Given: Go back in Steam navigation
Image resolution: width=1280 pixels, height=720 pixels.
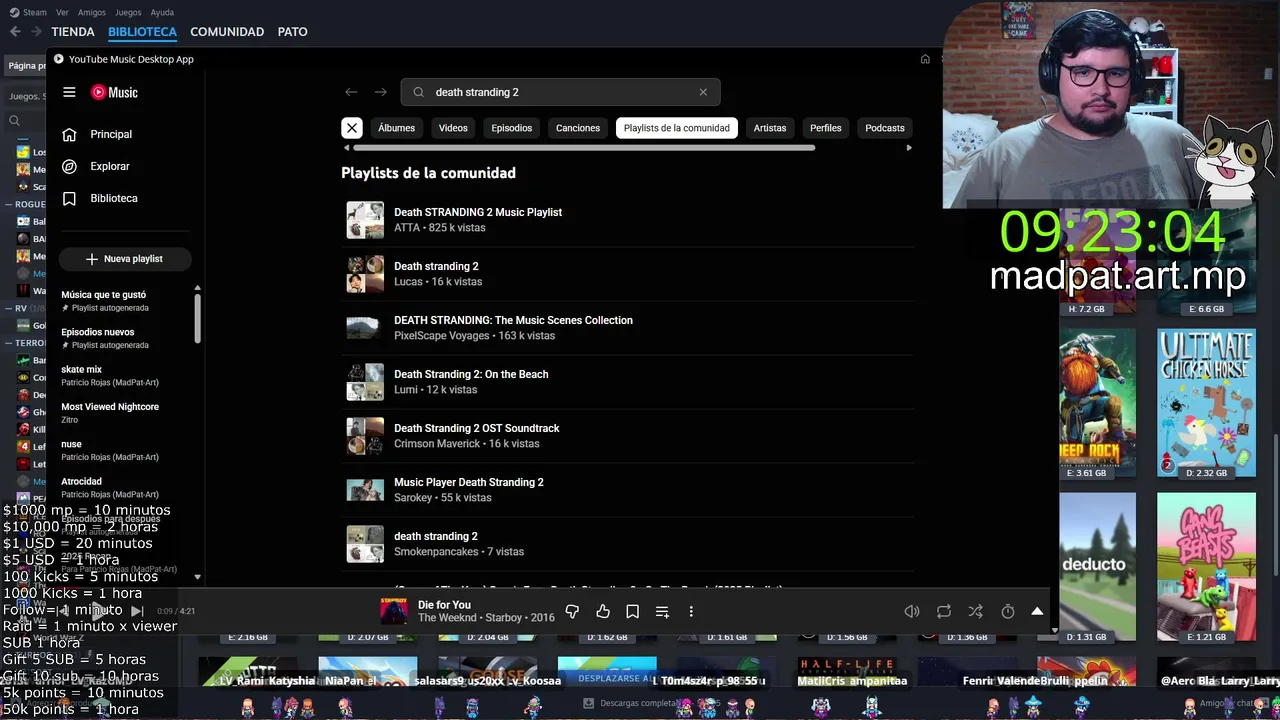Looking at the screenshot, I should click(15, 32).
